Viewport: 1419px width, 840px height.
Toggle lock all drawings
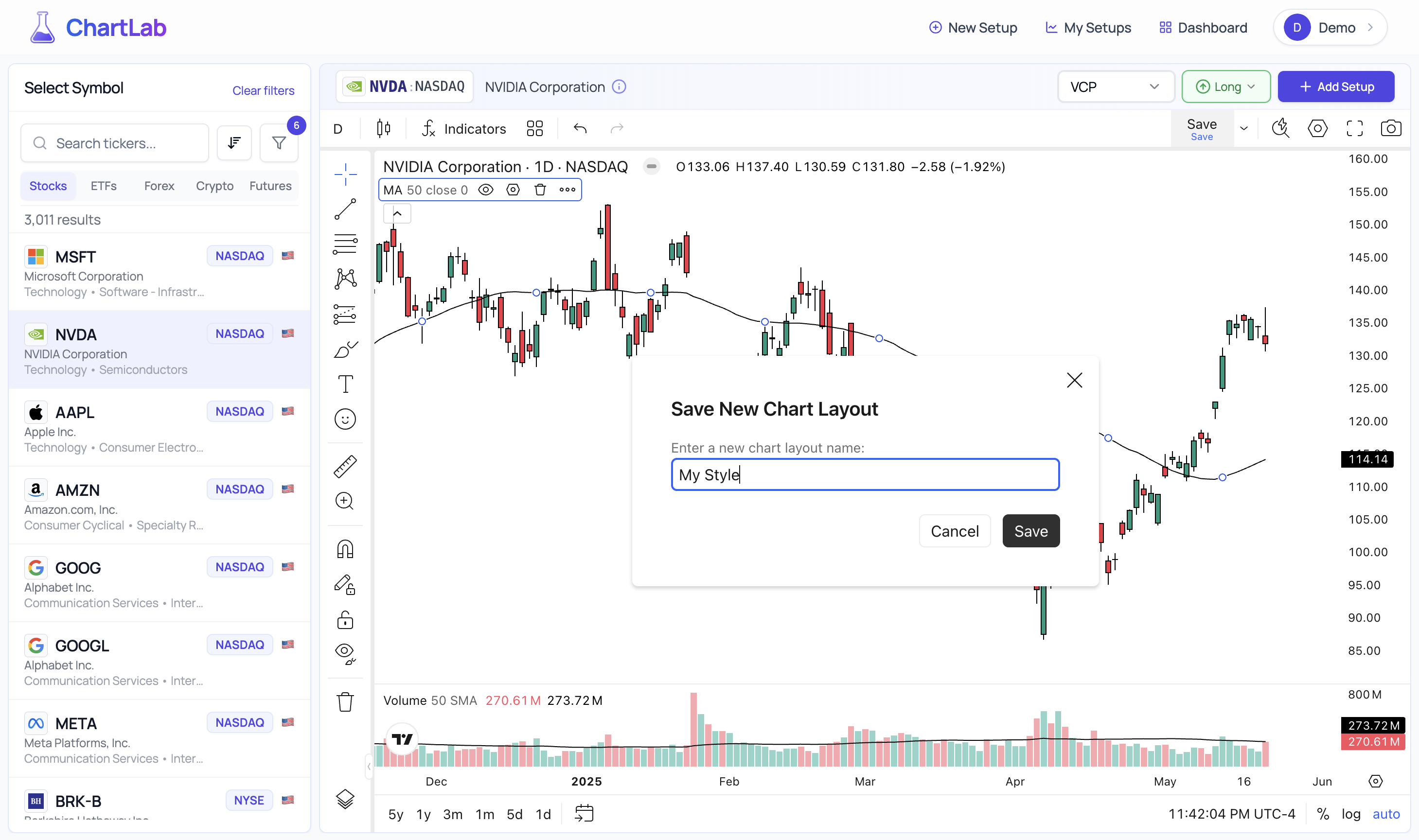345,619
